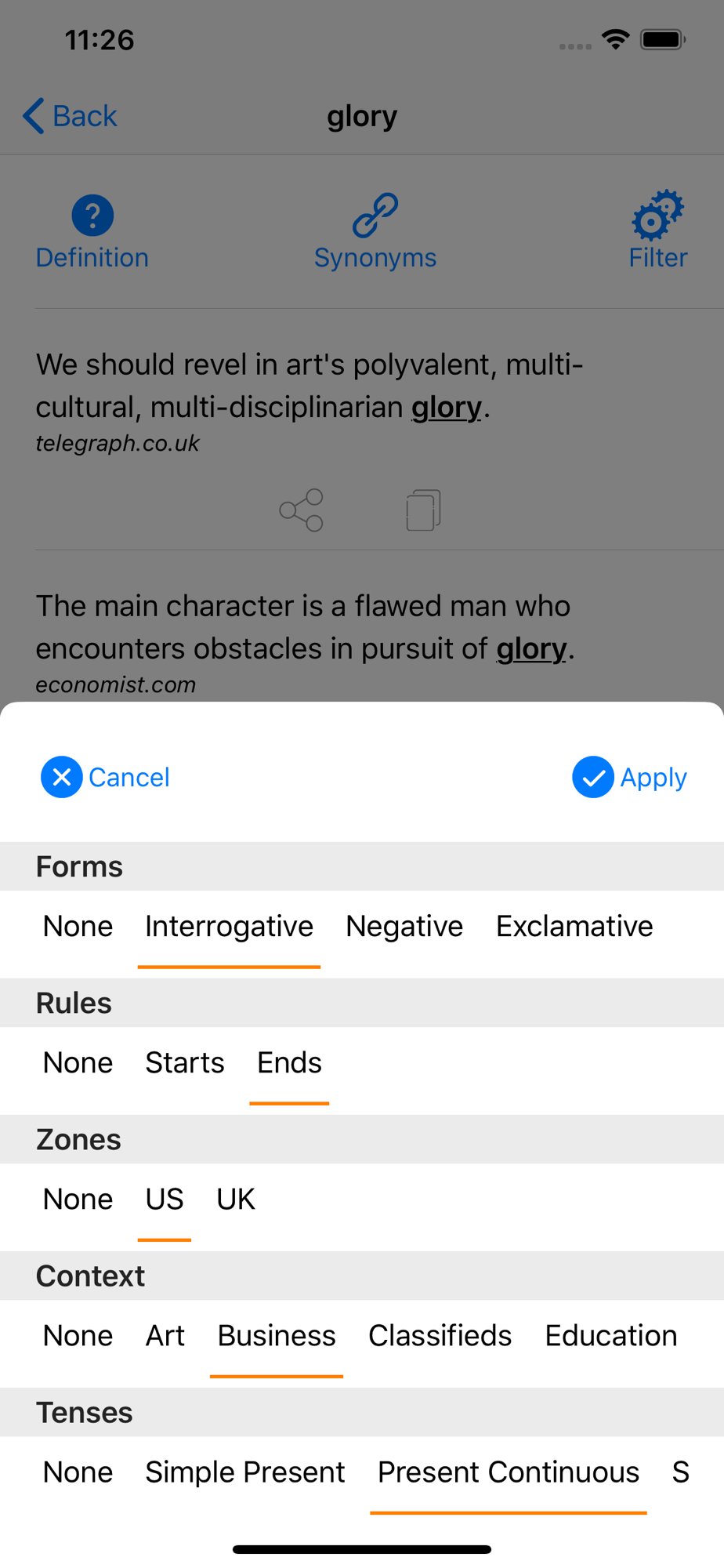
Task: Choose Simple Present tense
Action: tap(245, 1472)
